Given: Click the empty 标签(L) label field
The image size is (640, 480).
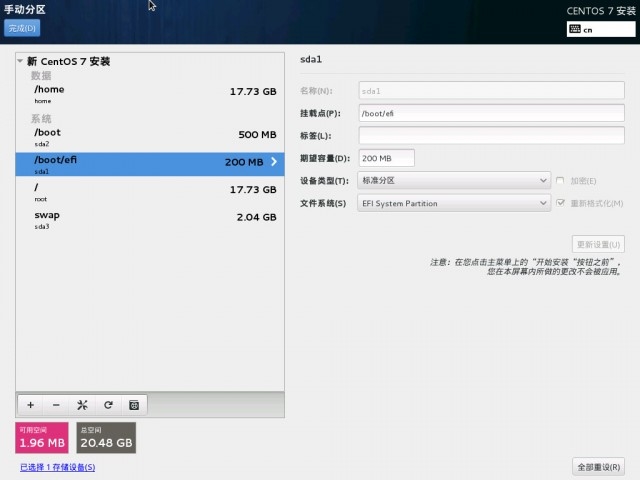Looking at the screenshot, I should point(491,136).
